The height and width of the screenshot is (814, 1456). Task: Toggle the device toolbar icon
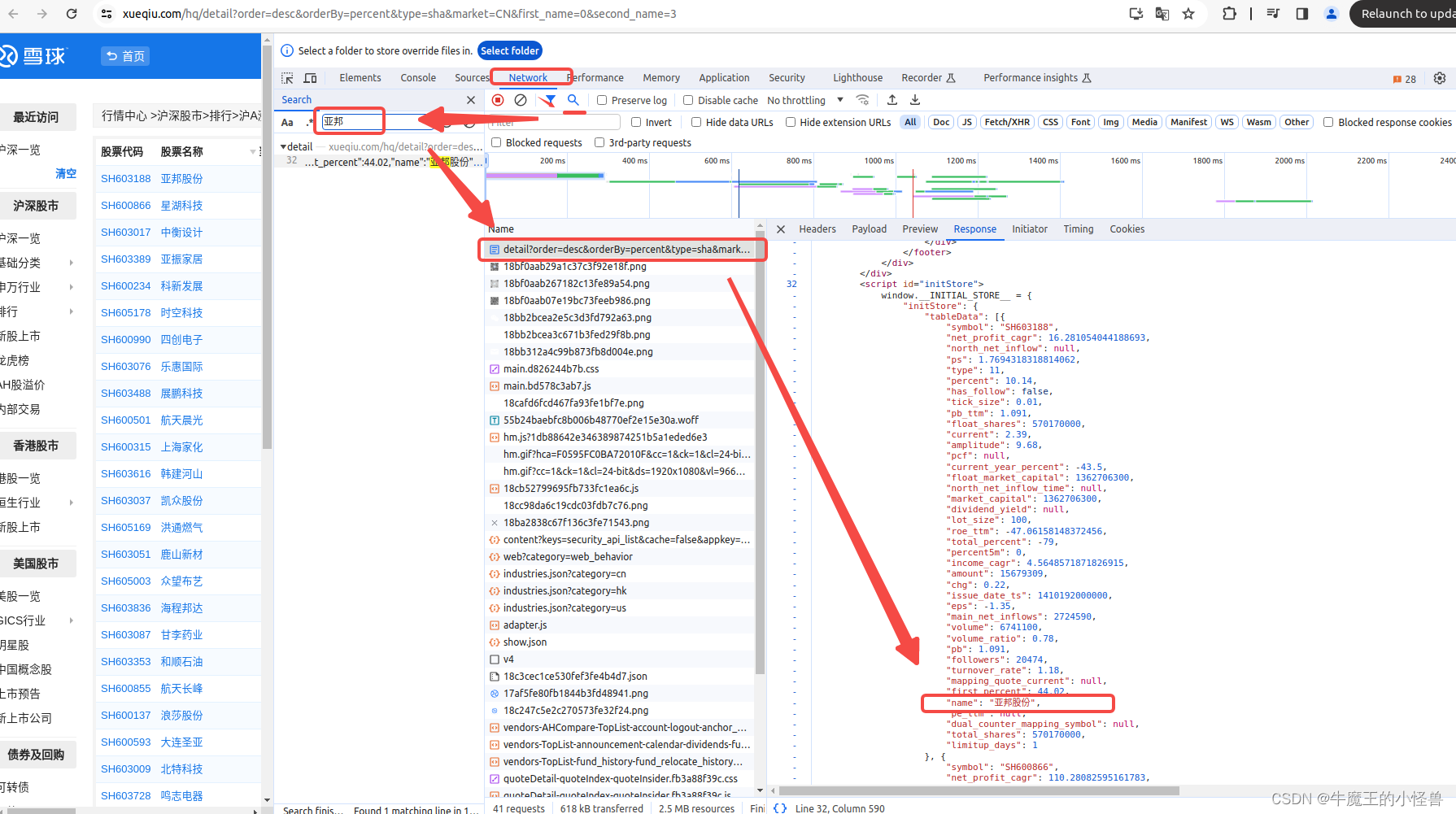point(310,78)
